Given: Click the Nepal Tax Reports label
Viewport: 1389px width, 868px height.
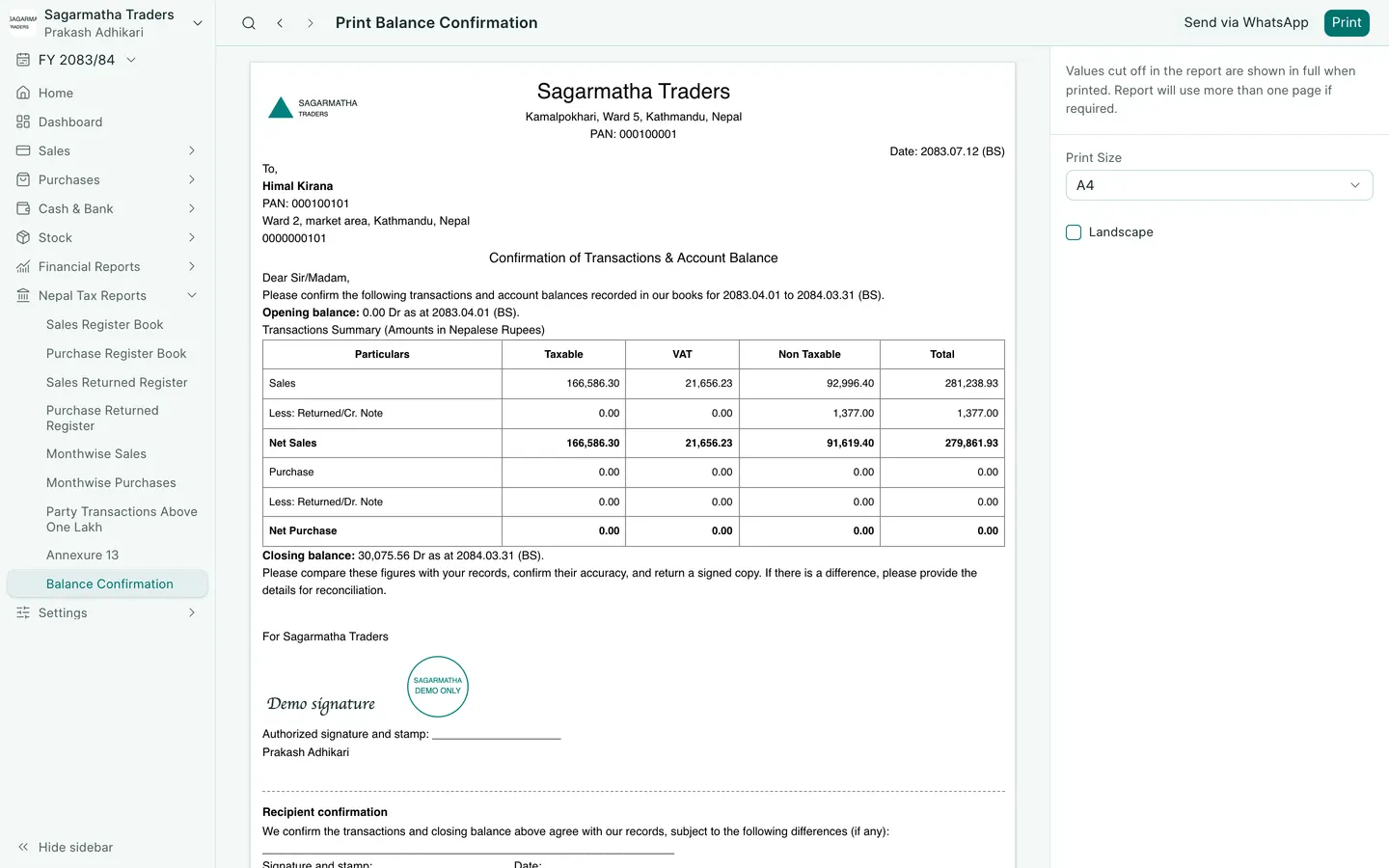Looking at the screenshot, I should click(93, 295).
